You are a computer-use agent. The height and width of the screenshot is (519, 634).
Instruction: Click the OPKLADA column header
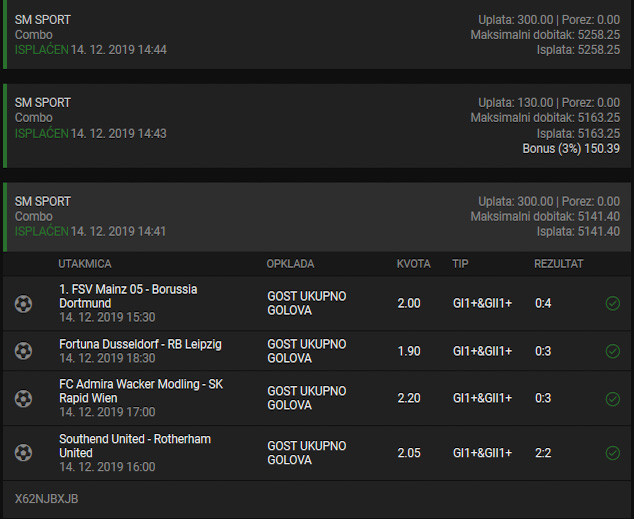(290, 264)
